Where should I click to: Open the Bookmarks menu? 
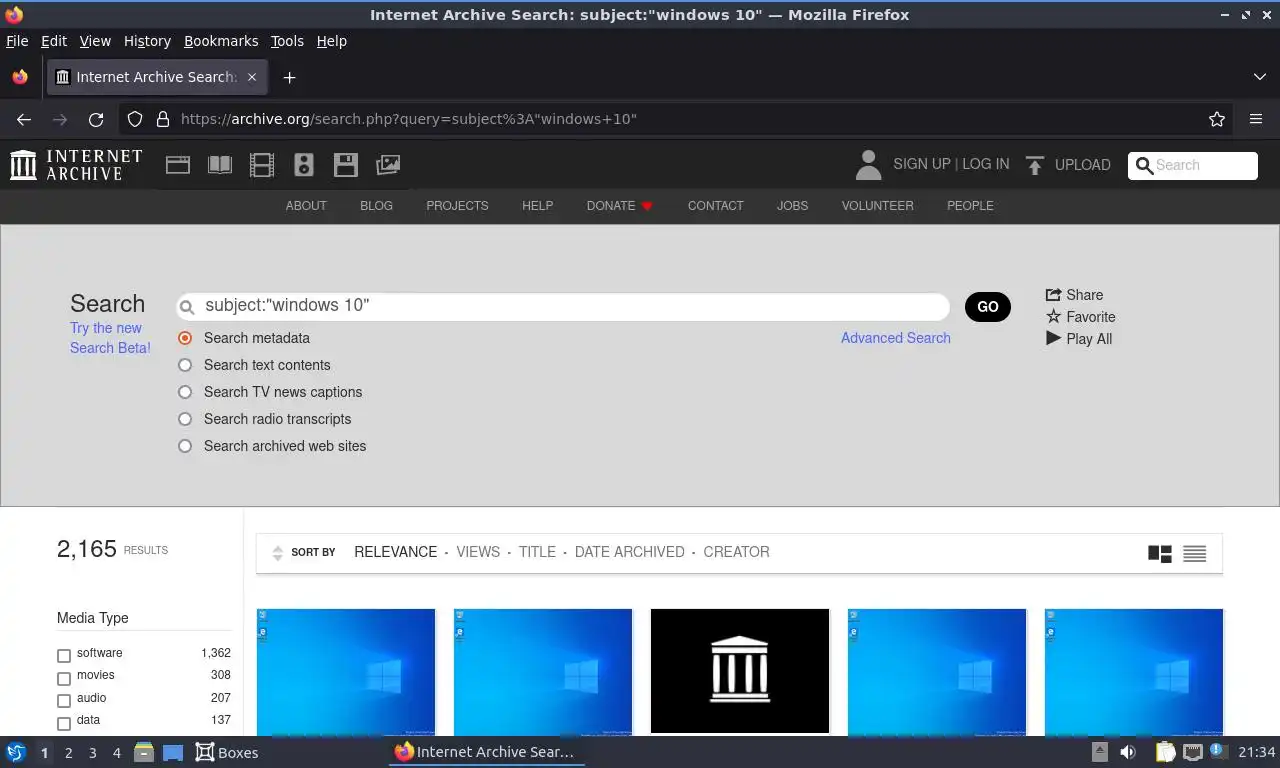tap(221, 41)
